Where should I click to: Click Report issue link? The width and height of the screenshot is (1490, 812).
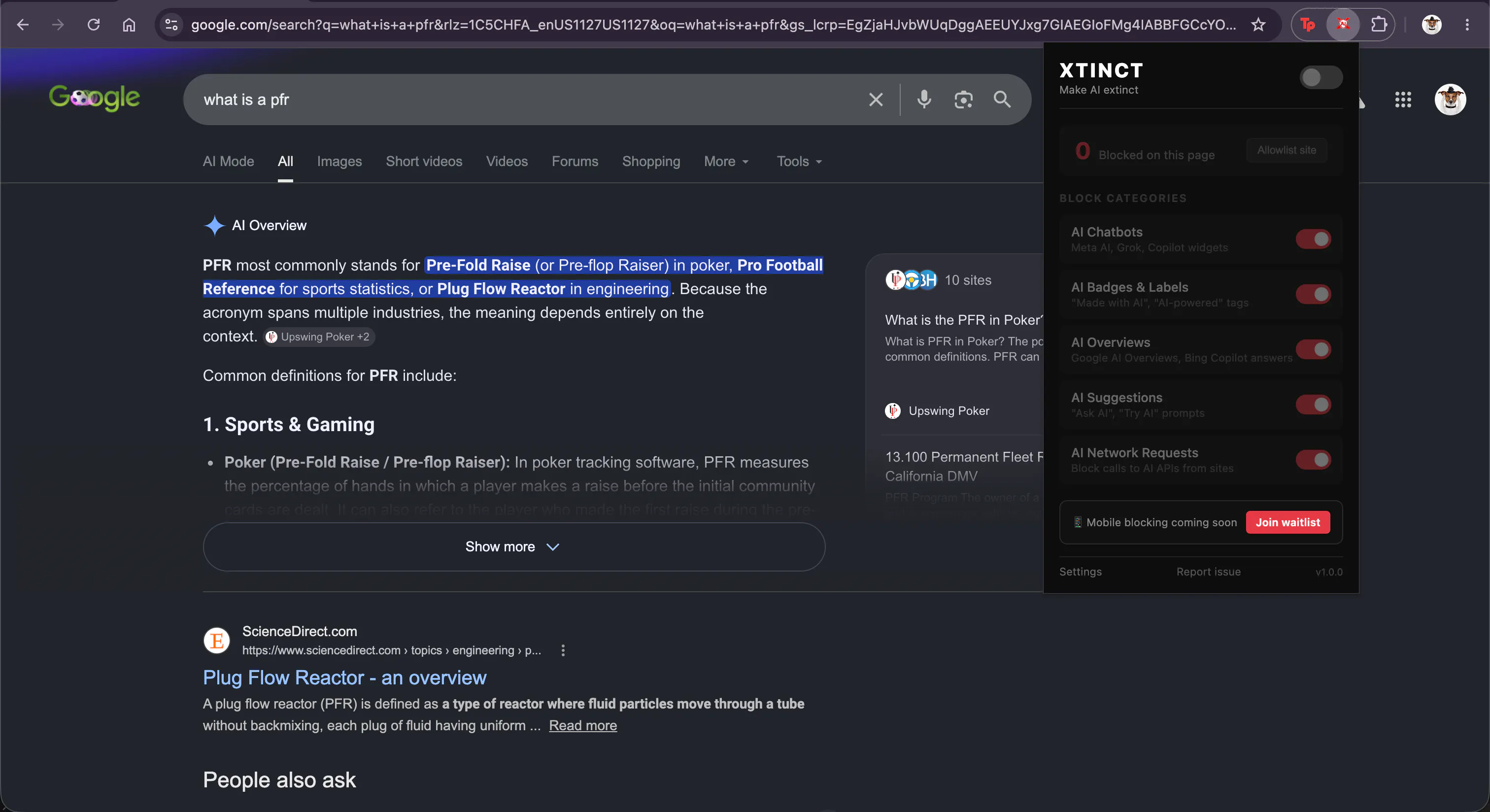[x=1208, y=572]
